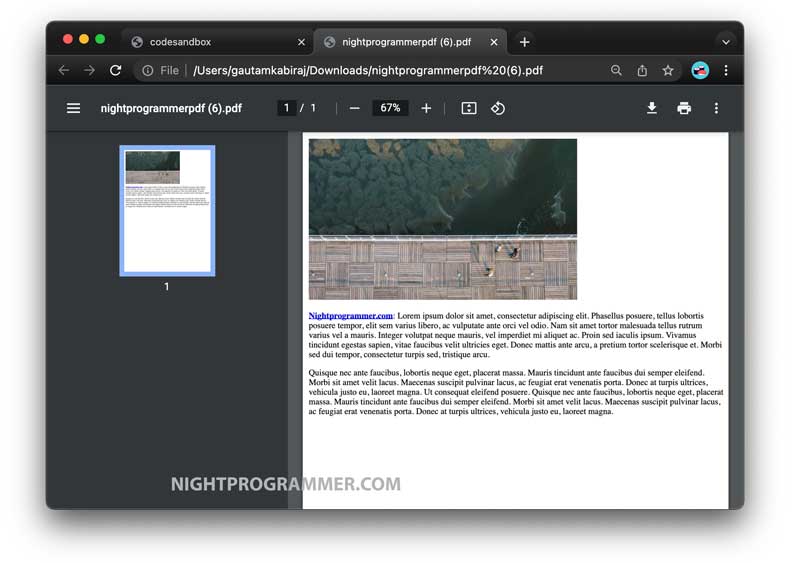Toggle the PDF sidebar hamburger menu
The width and height of the screenshot is (800, 563).
[x=73, y=108]
